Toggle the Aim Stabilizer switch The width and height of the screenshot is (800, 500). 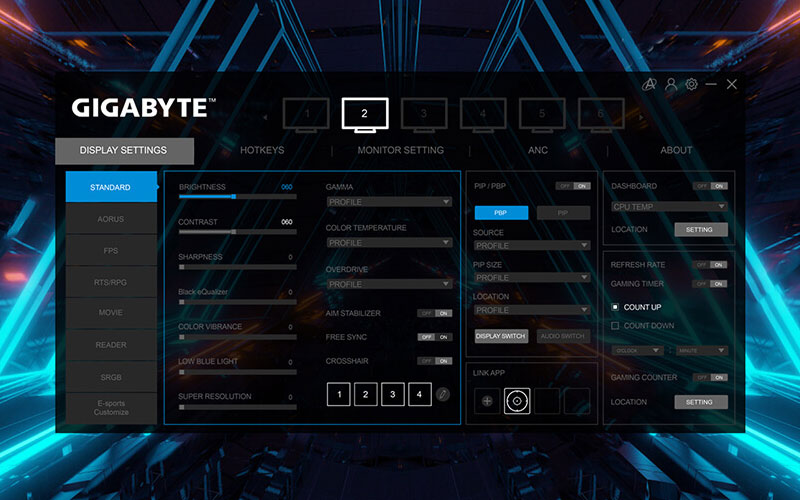pos(435,313)
